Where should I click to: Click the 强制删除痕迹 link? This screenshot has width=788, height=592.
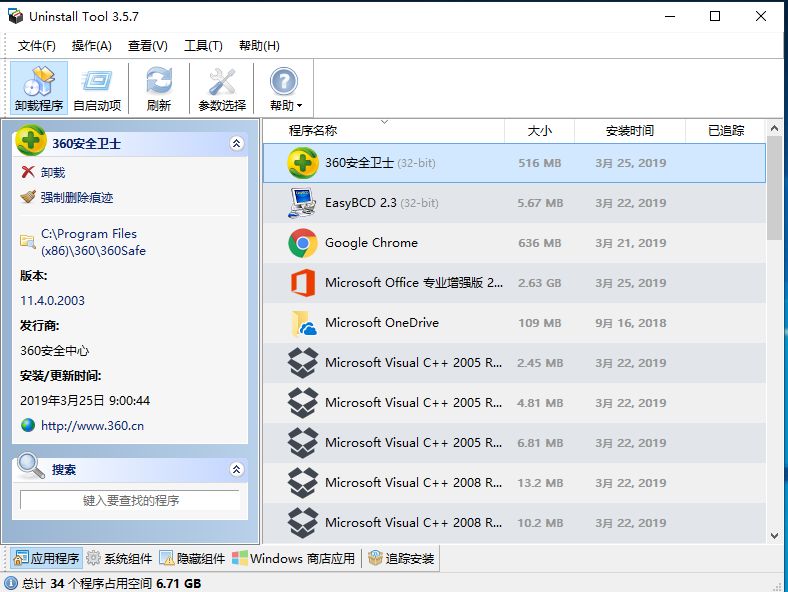click(77, 197)
